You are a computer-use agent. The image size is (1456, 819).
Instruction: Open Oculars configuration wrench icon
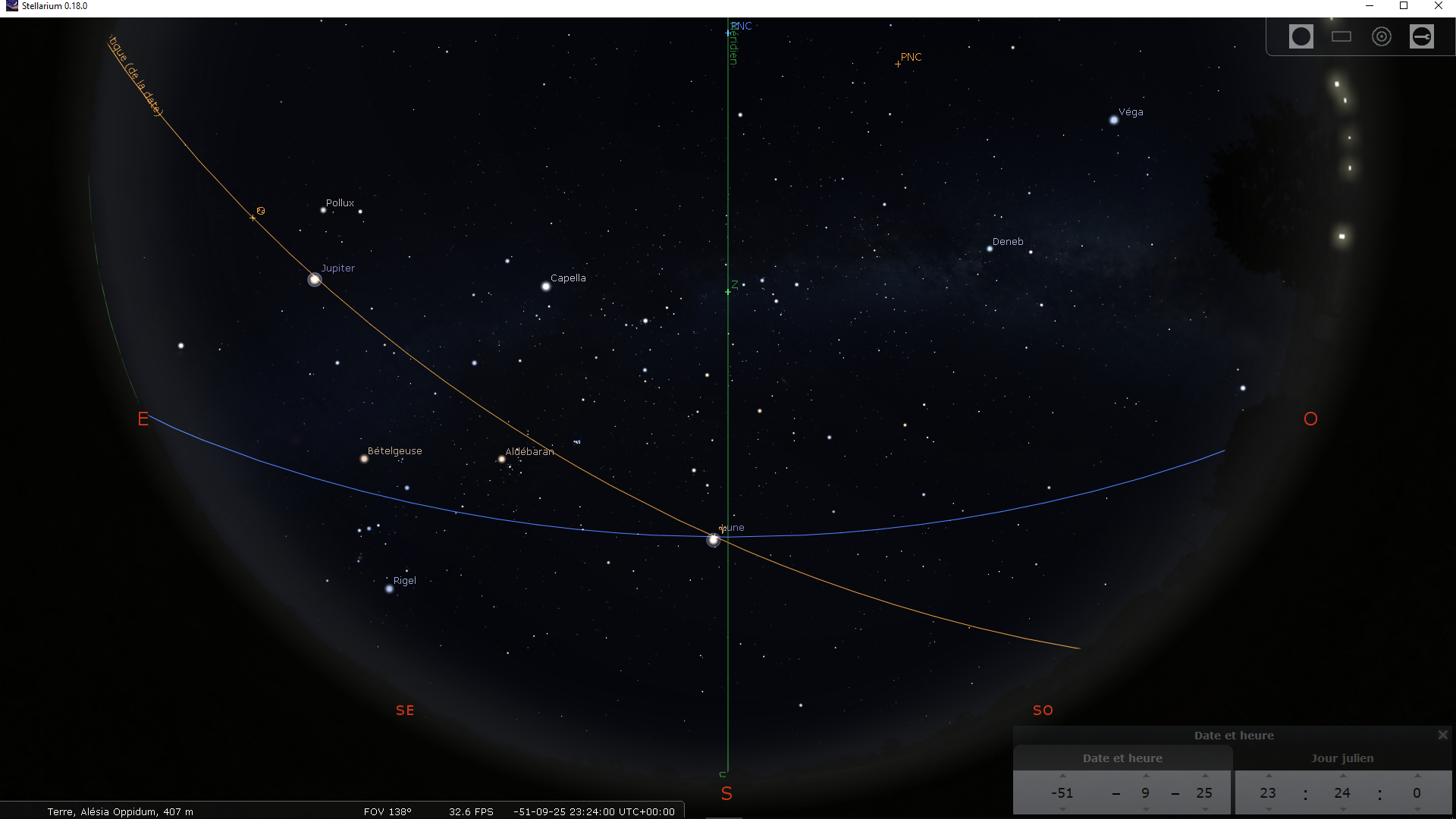click(x=1421, y=36)
